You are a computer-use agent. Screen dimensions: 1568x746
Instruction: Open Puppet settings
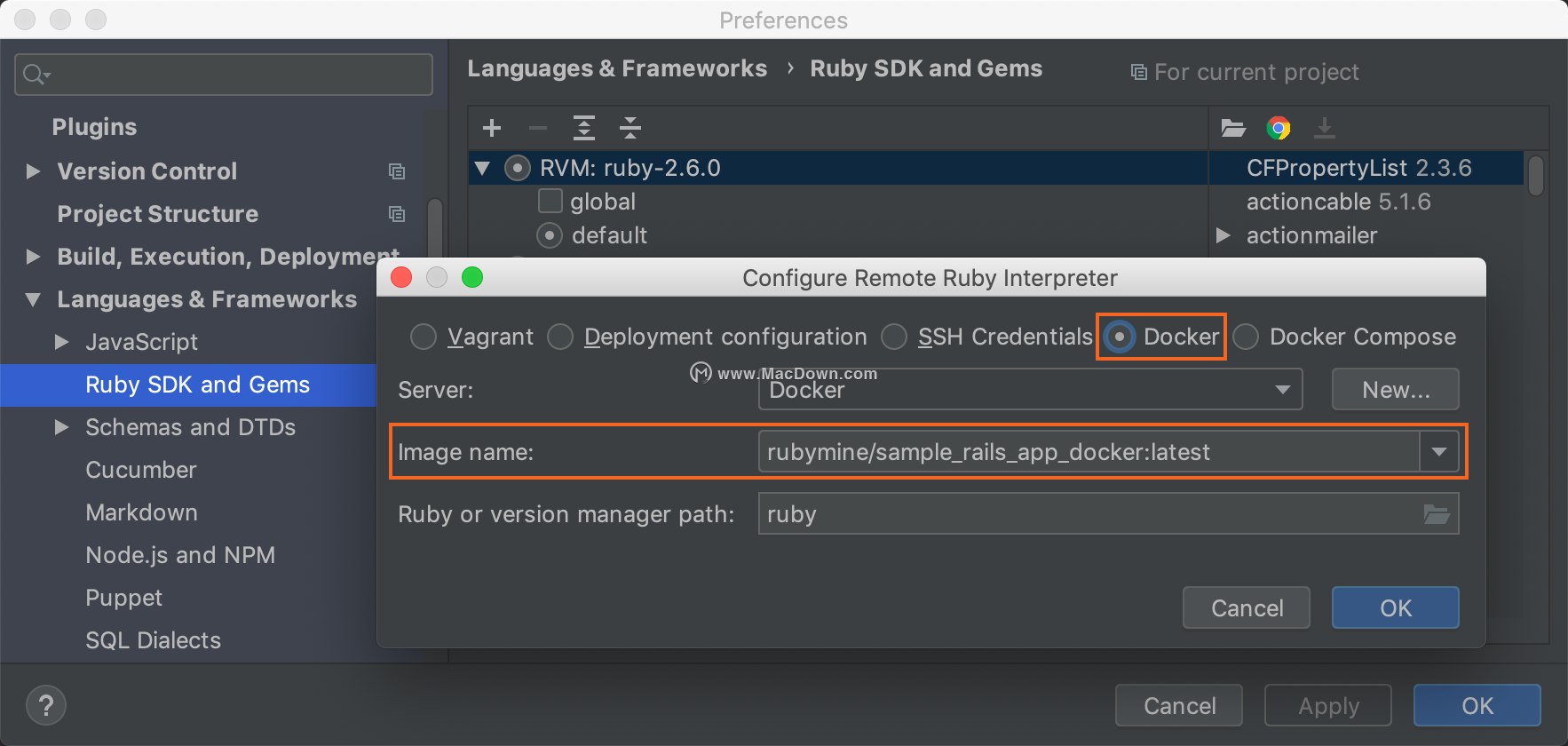coord(123,598)
